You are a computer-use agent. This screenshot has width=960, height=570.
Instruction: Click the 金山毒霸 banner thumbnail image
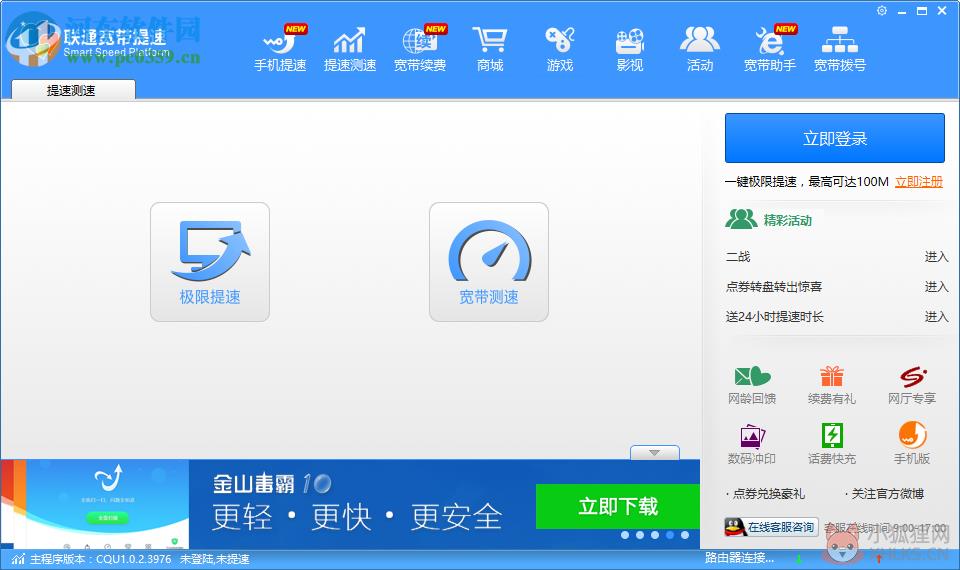[95, 504]
